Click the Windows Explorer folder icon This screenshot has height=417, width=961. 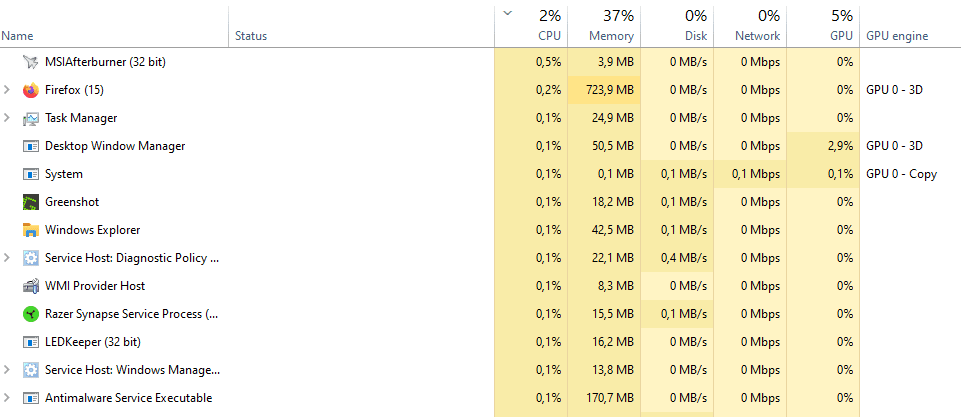point(30,230)
